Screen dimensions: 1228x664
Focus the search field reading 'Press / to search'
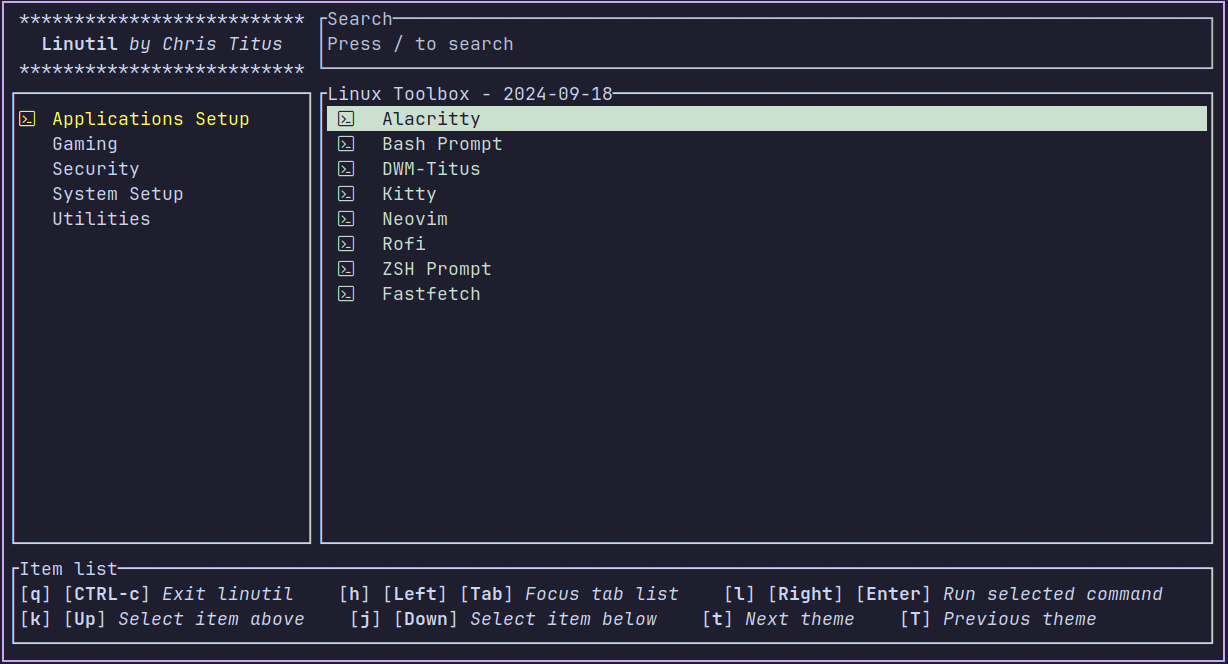pyautogui.click(x=767, y=44)
